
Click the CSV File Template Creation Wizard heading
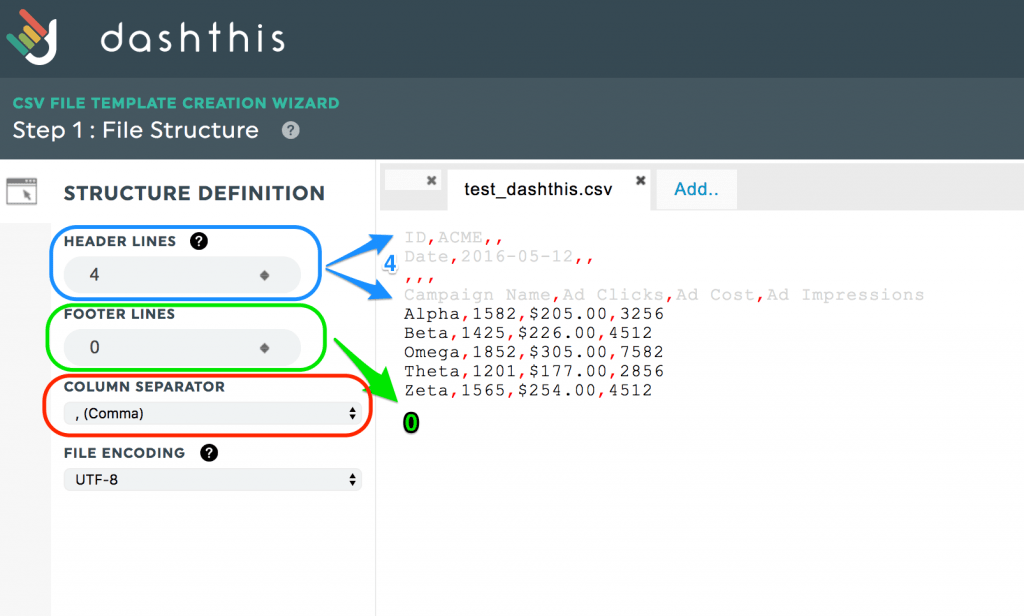176,102
